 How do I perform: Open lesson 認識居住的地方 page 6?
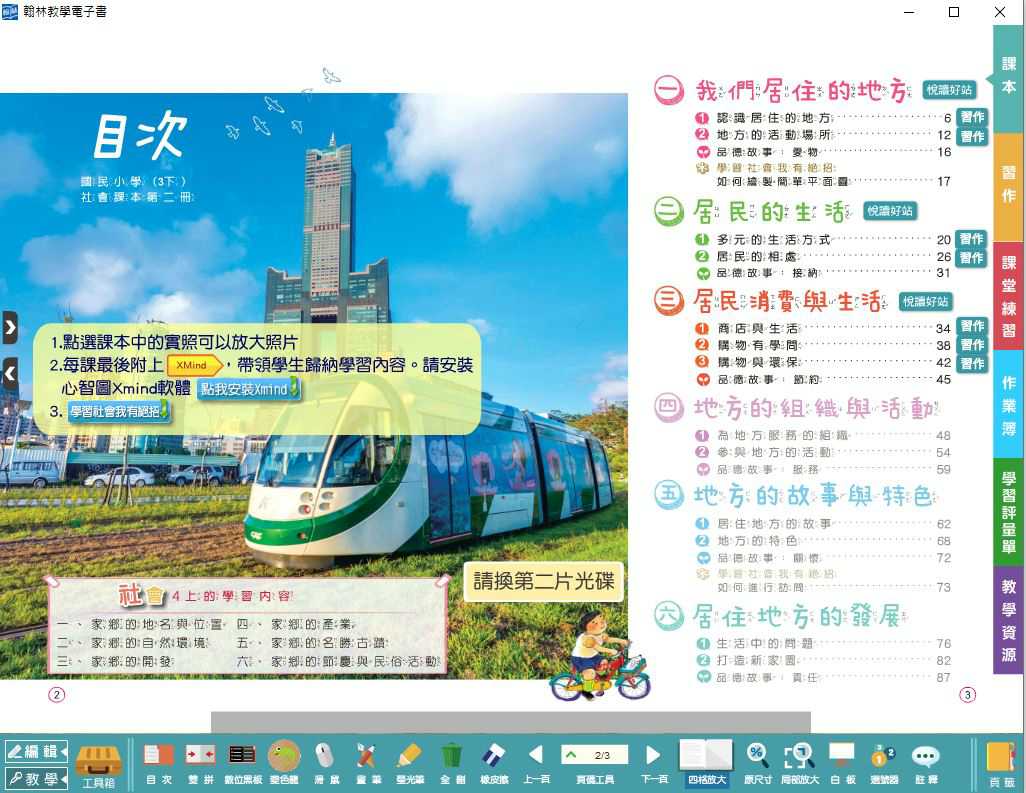(823, 118)
